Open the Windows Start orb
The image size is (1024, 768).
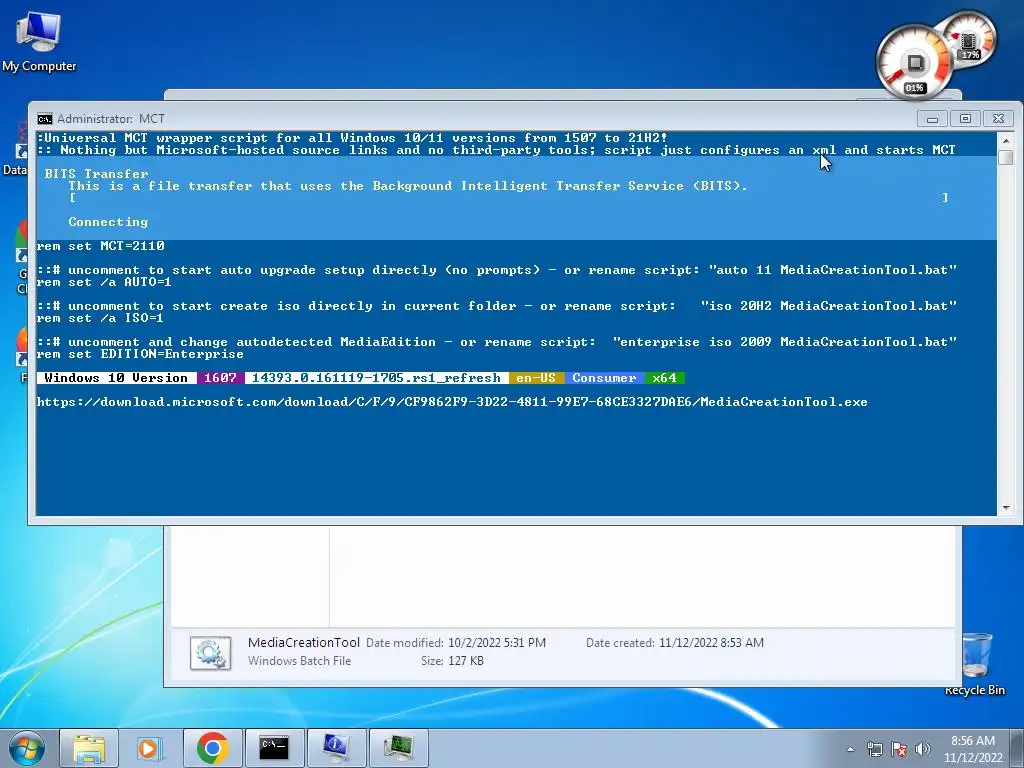[27, 748]
